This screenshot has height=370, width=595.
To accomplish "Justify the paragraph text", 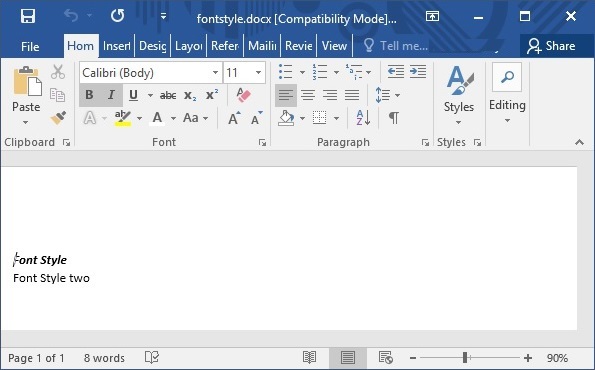I will point(352,95).
